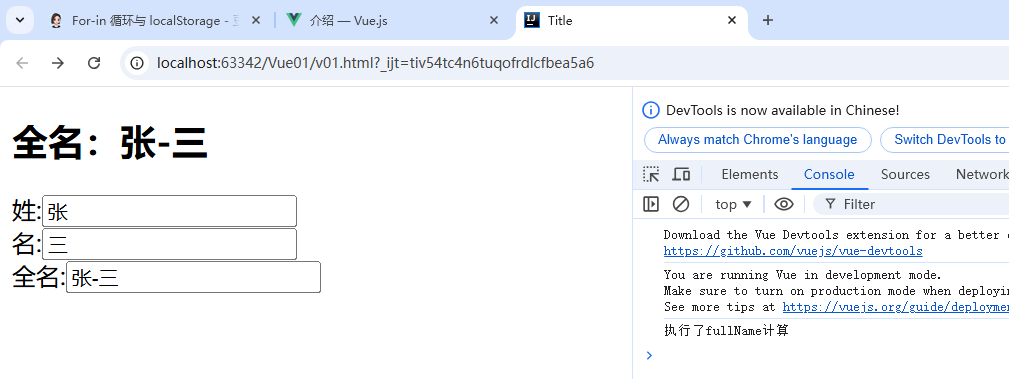
Task: Open the vue-devtools GitHub link
Action: tap(793, 251)
